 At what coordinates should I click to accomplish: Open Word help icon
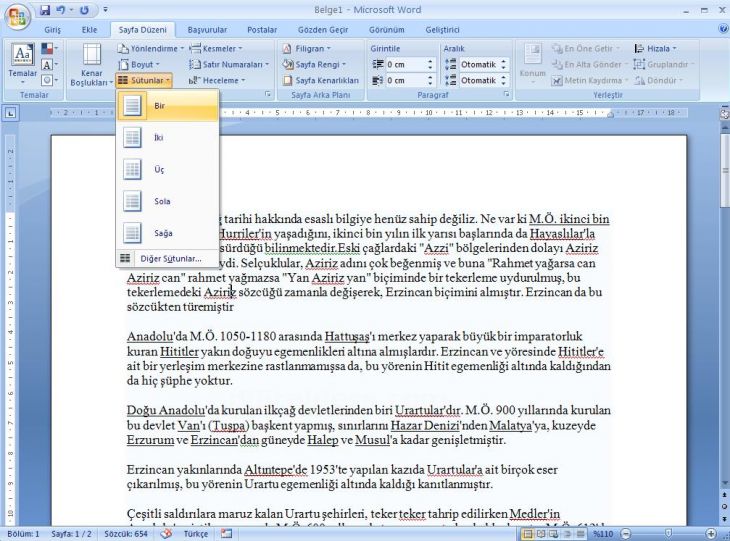point(723,29)
